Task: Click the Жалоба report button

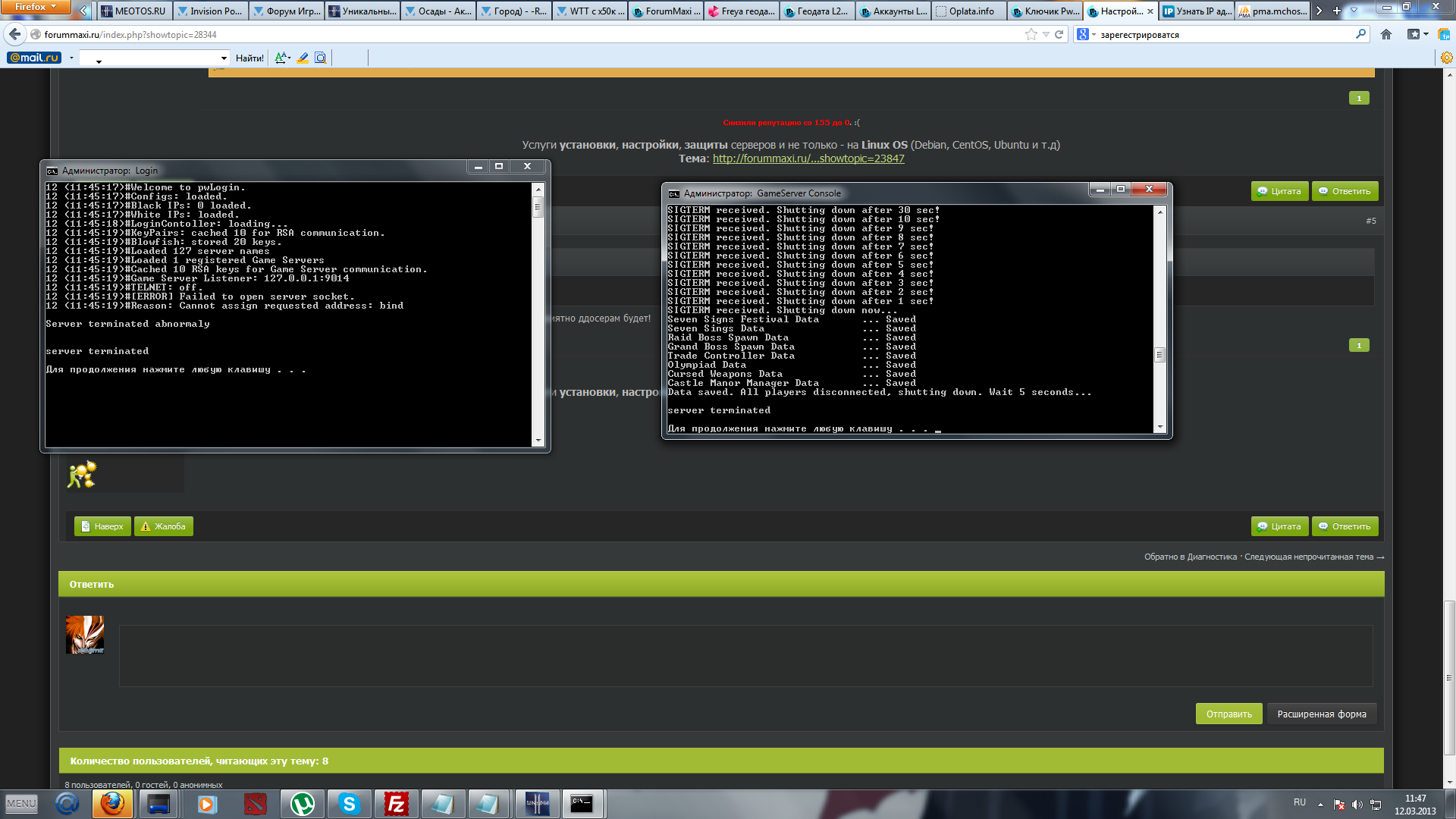Action: tap(163, 526)
